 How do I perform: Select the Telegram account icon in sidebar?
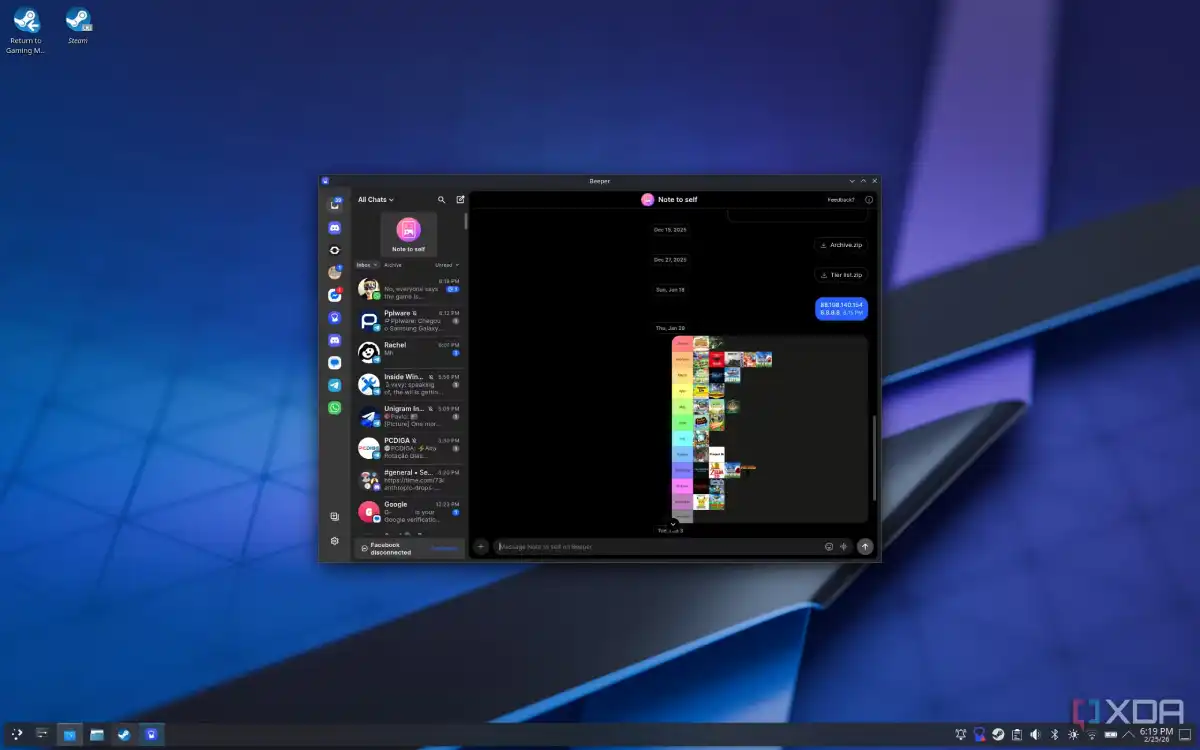[335, 385]
